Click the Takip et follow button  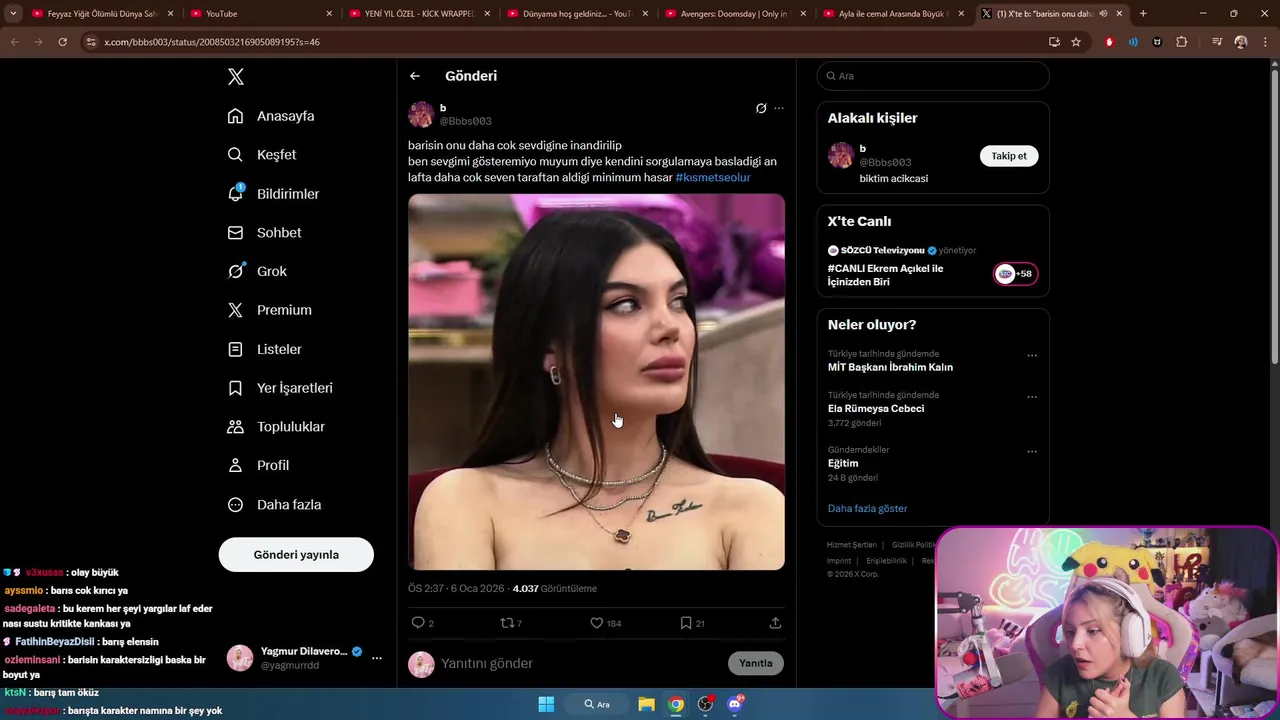[x=1009, y=156]
